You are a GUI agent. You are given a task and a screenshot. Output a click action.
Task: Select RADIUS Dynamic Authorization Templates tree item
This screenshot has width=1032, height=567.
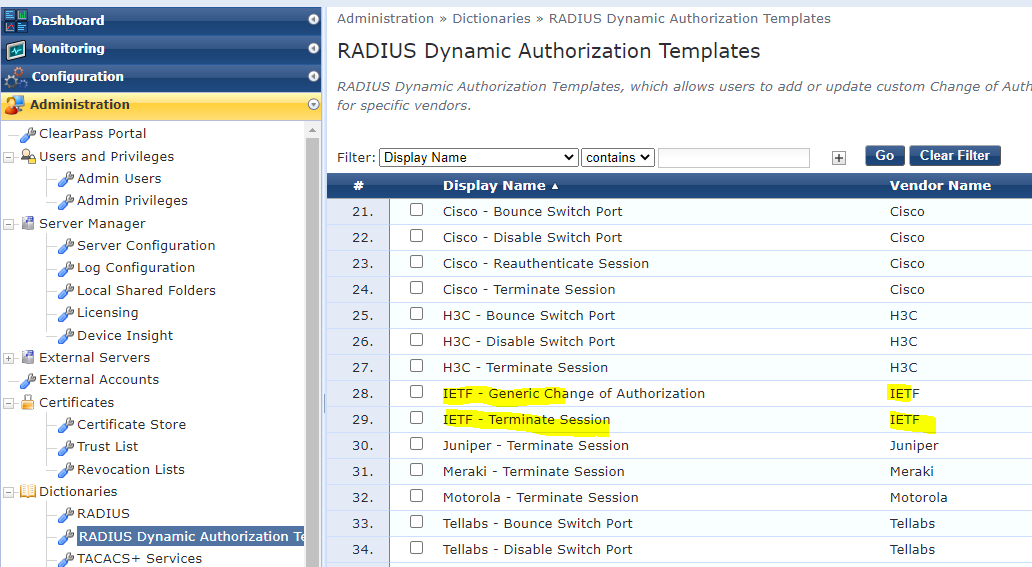pos(191,537)
